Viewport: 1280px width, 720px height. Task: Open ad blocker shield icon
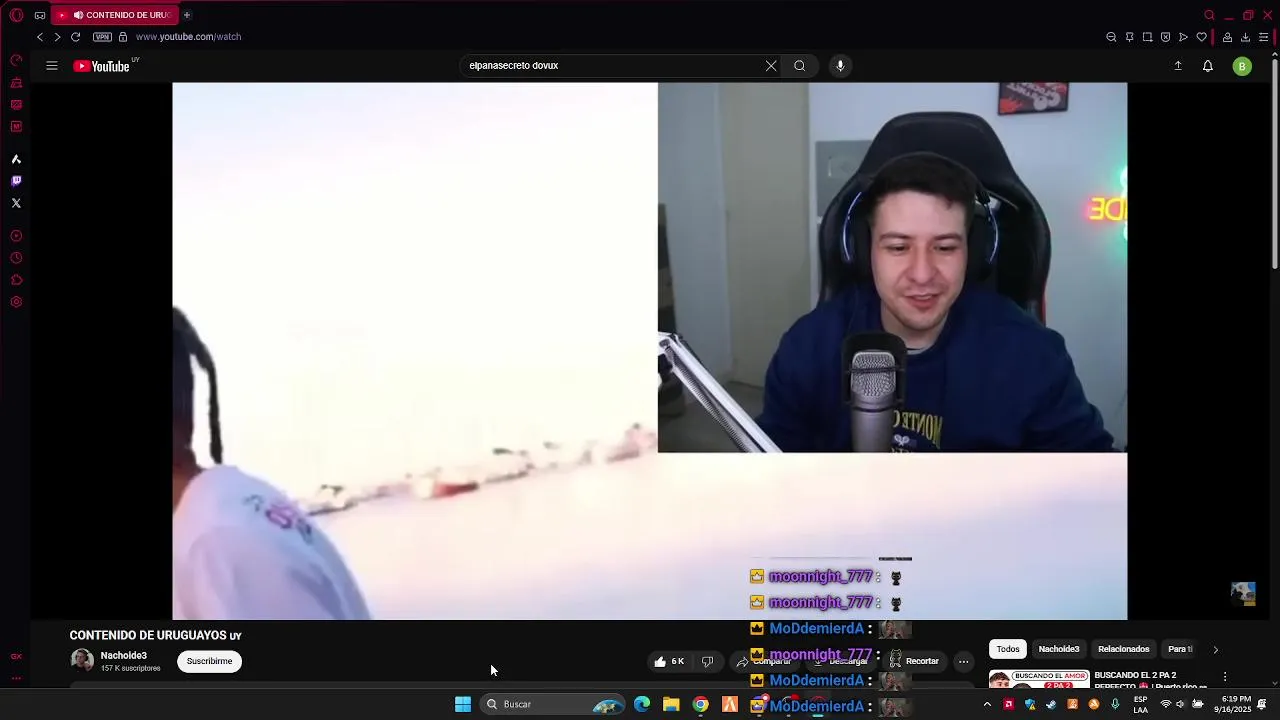[1165, 37]
